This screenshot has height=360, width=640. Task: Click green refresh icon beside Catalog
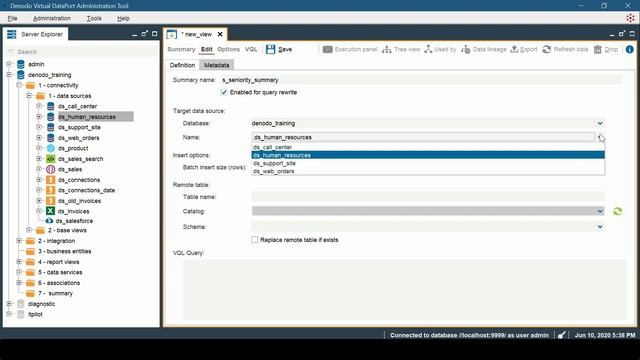[618, 211]
